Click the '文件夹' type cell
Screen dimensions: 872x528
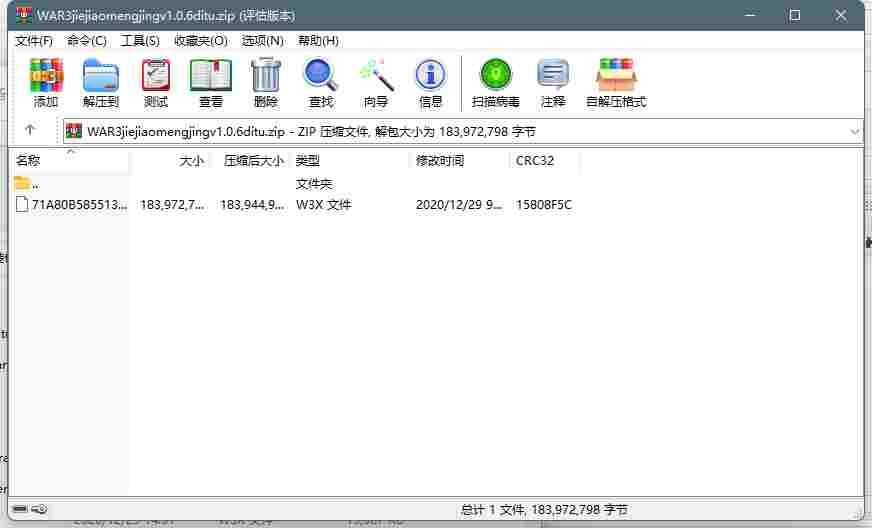[x=314, y=184]
